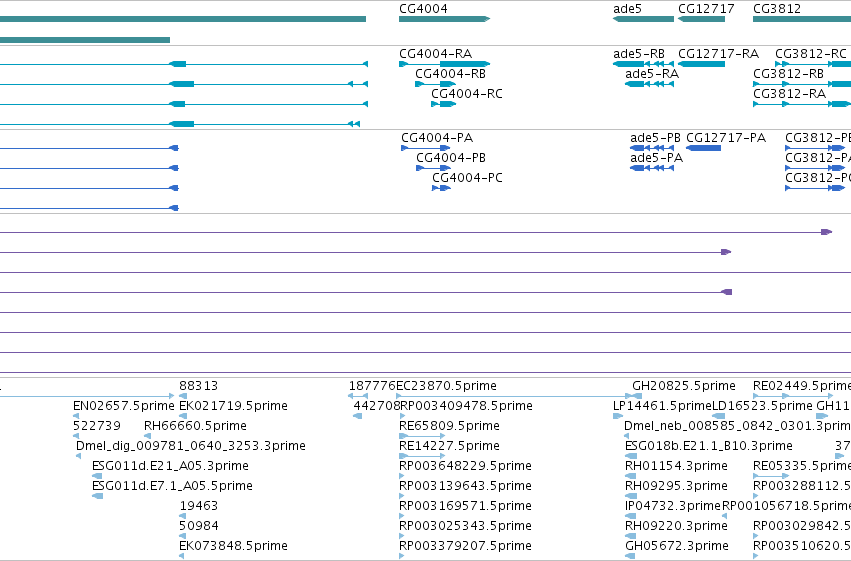Click the thick bar under CG12717-RA
The width and height of the screenshot is (851, 561).
point(702,64)
